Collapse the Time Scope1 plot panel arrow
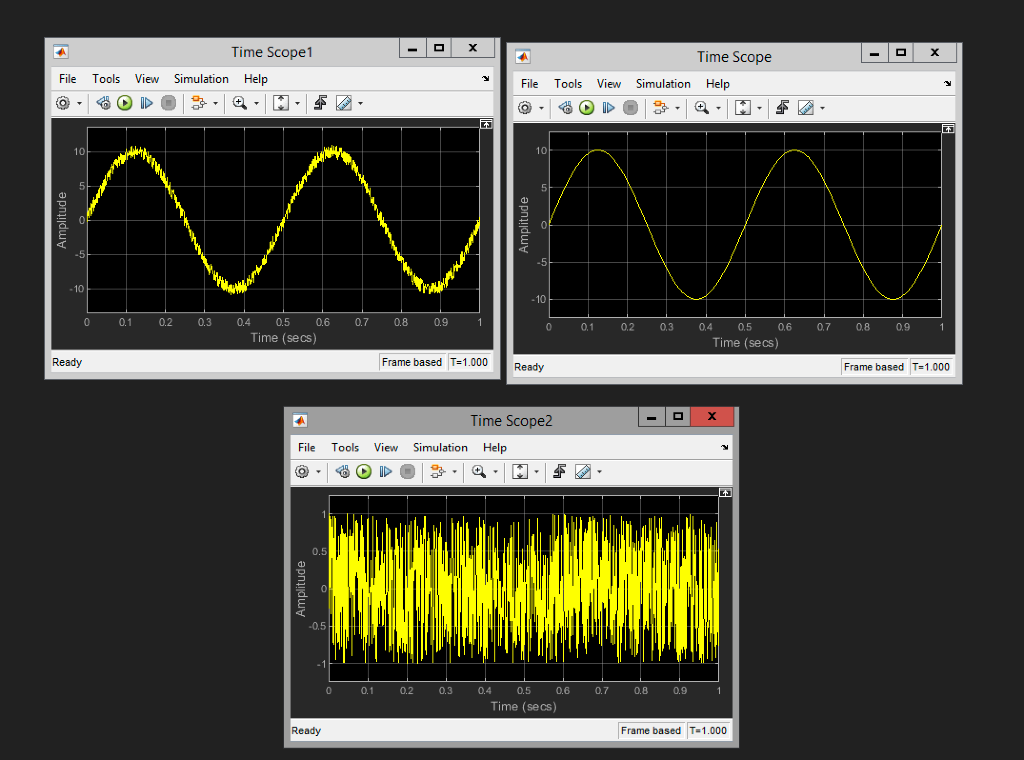 [486, 123]
